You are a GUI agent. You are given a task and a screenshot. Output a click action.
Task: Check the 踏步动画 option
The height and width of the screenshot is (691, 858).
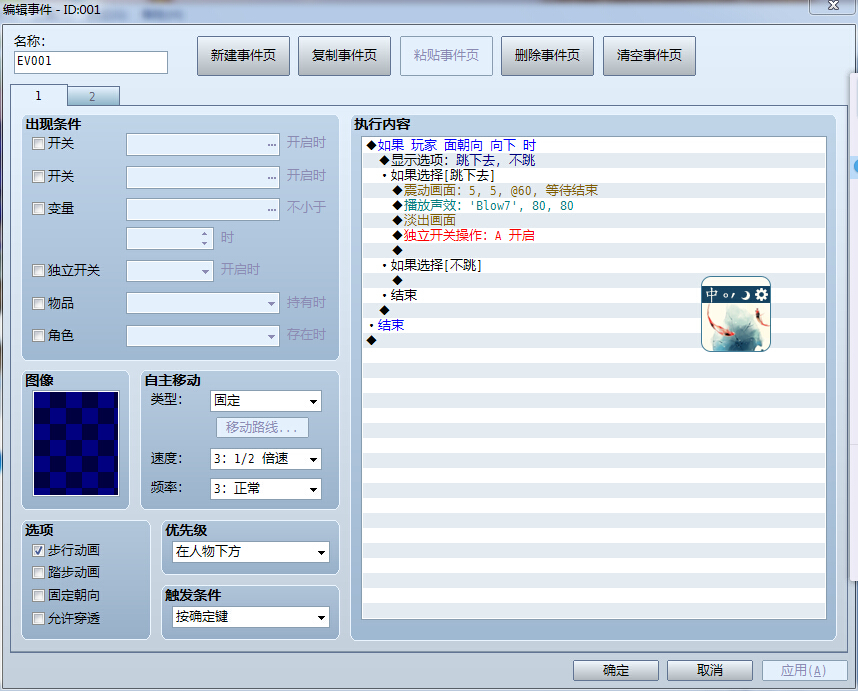click(38, 572)
